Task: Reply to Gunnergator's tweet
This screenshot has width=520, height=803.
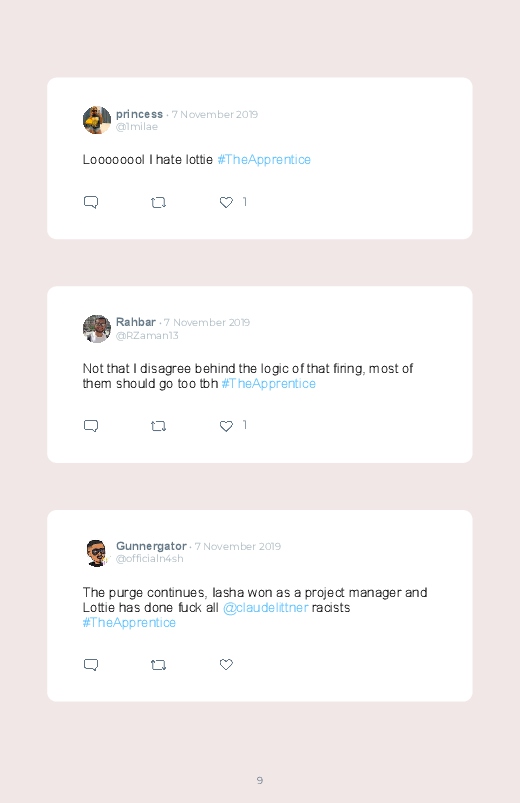Action: click(91, 665)
